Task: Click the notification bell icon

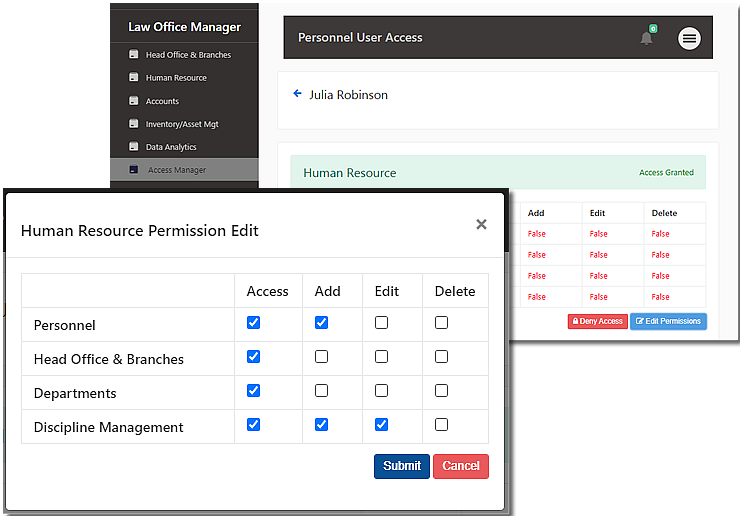Action: [x=646, y=38]
